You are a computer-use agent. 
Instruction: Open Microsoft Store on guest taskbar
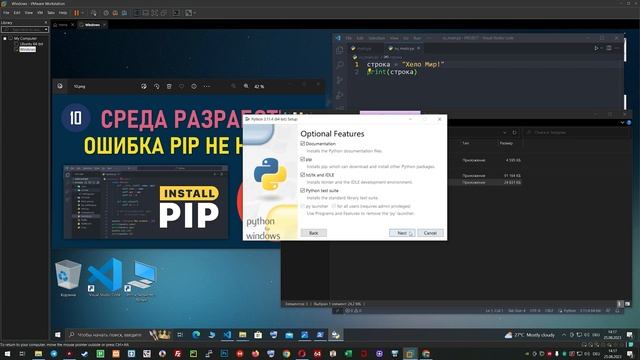click(x=258, y=335)
